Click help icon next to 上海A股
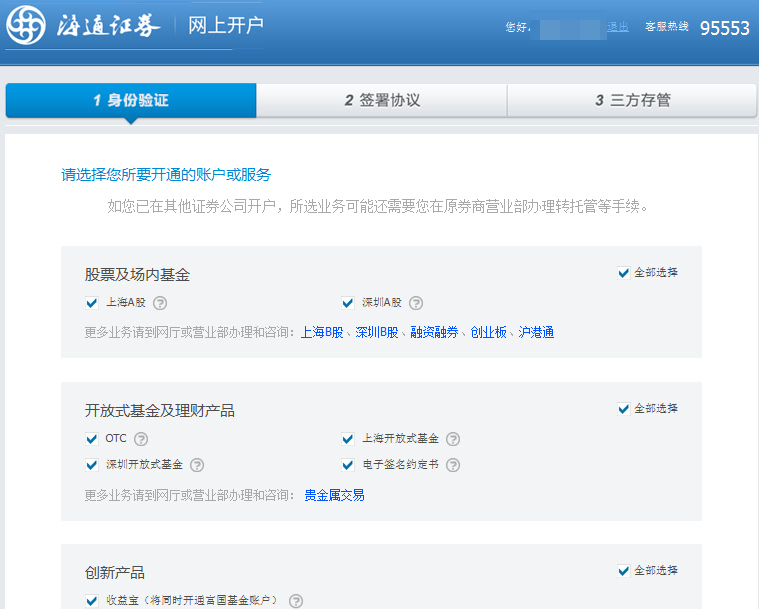 pyautogui.click(x=160, y=303)
